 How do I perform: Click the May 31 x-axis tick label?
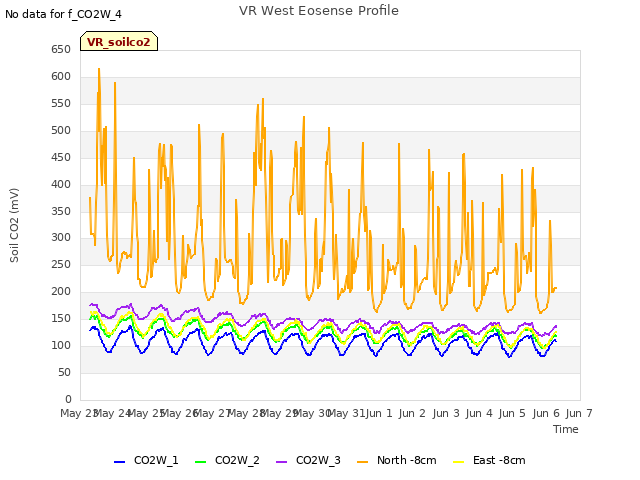[346, 413]
